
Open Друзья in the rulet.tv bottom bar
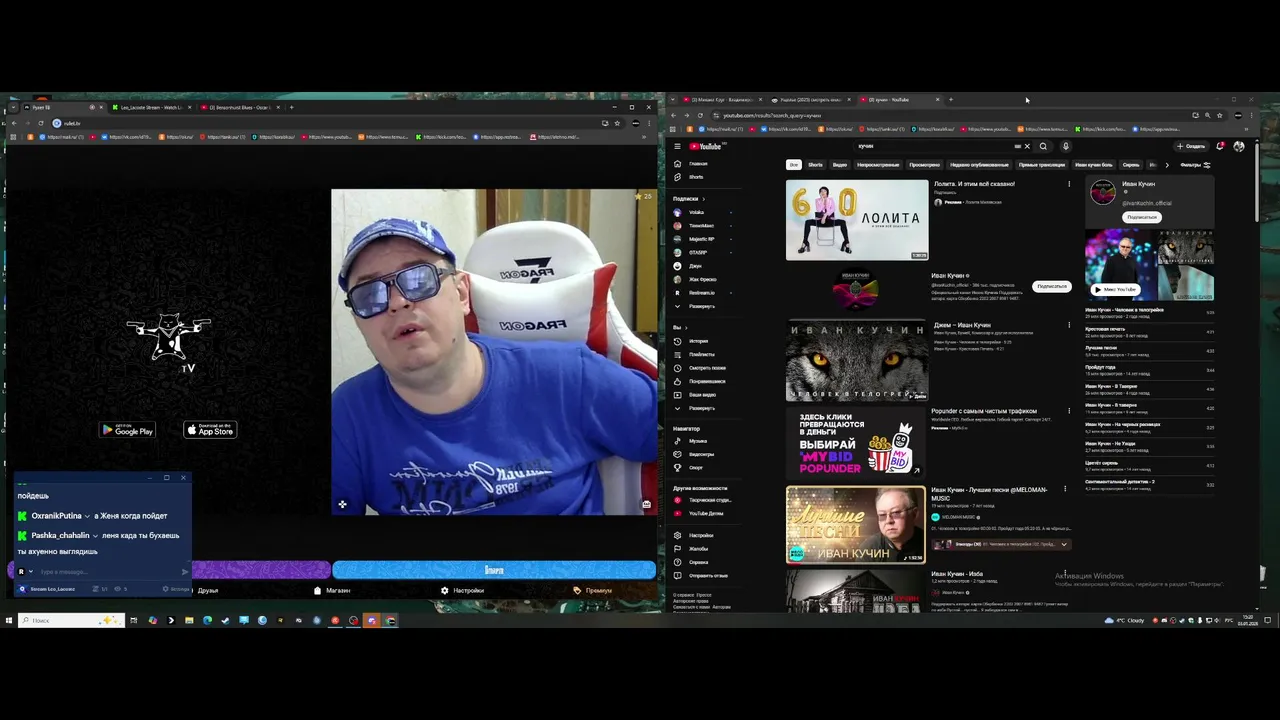[x=207, y=590]
